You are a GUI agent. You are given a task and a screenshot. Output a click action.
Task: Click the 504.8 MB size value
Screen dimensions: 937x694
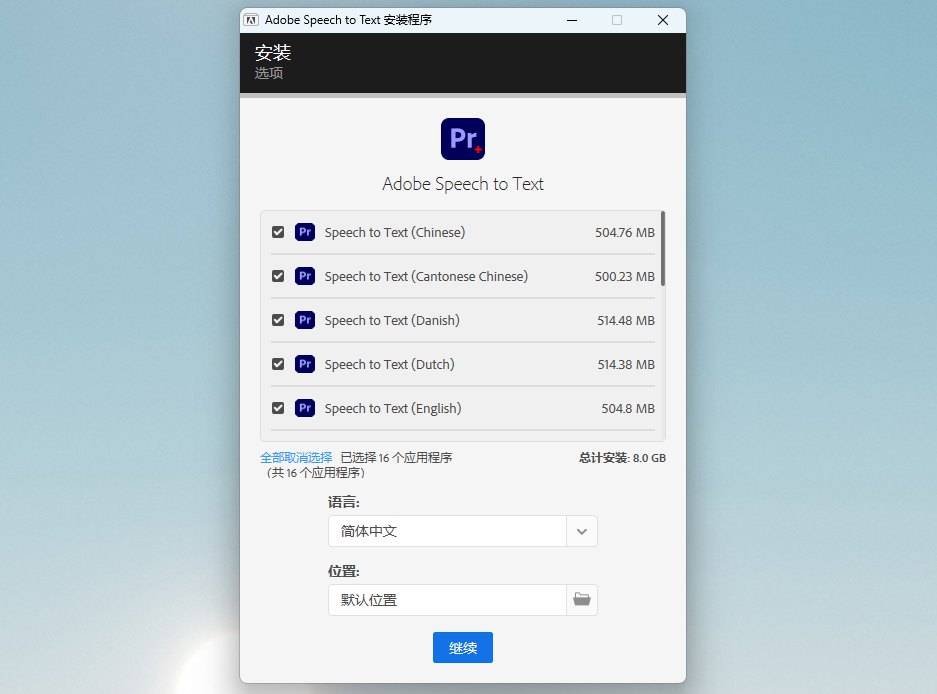(627, 409)
